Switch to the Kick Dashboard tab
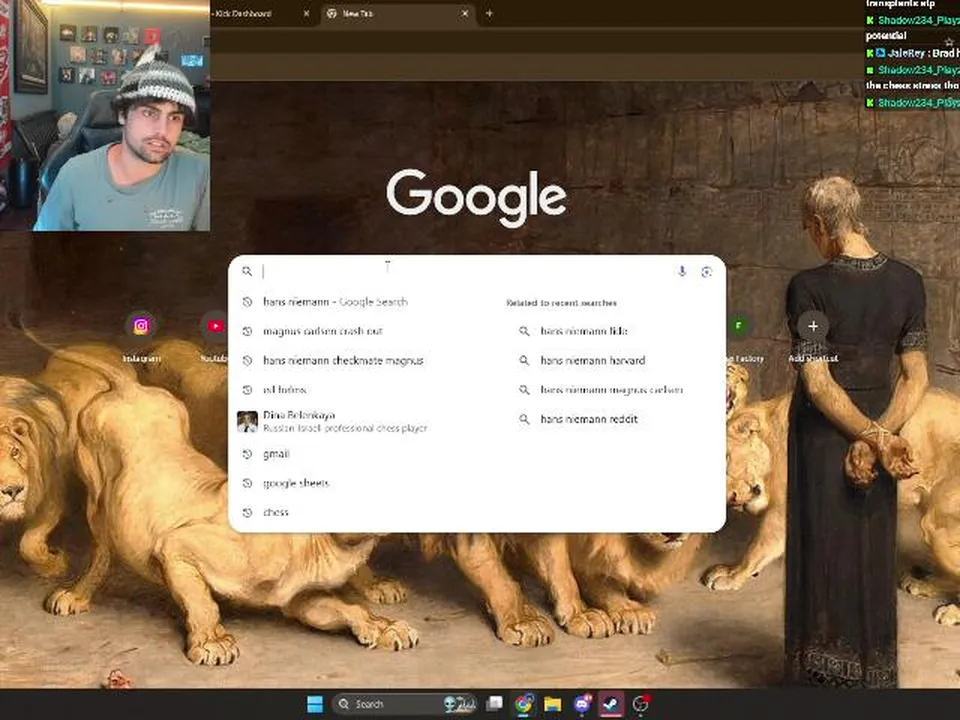The width and height of the screenshot is (960, 720). (x=257, y=13)
